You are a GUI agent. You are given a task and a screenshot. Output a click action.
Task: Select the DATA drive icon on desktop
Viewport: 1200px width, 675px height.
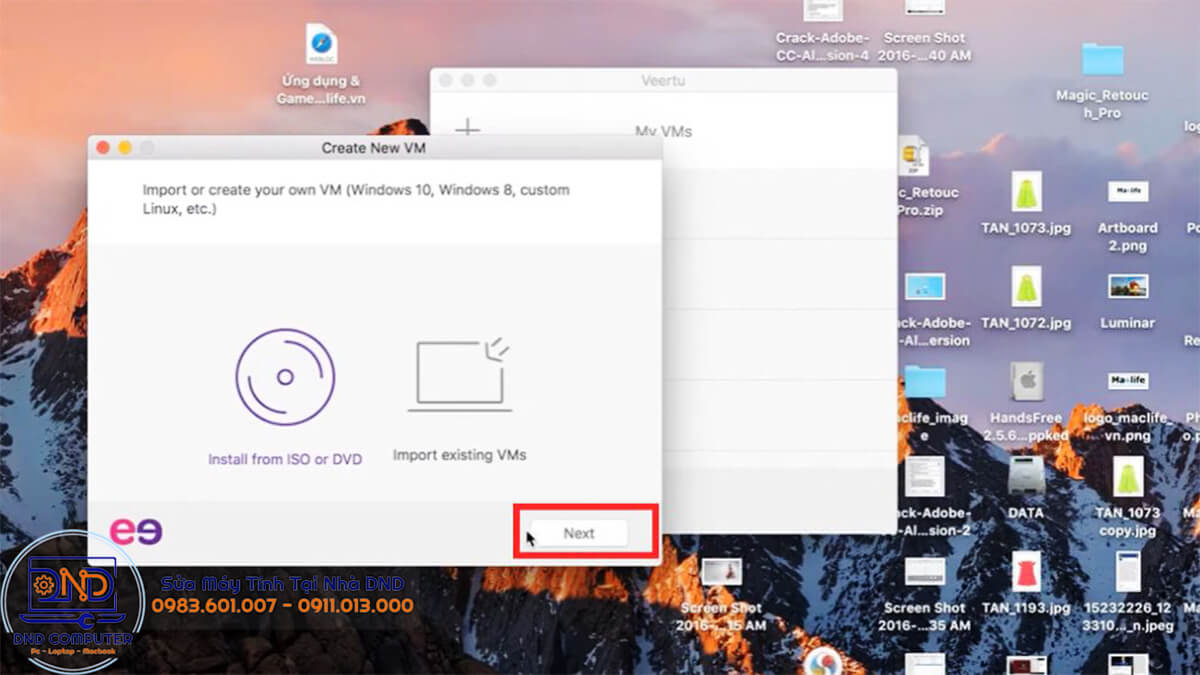point(1026,477)
